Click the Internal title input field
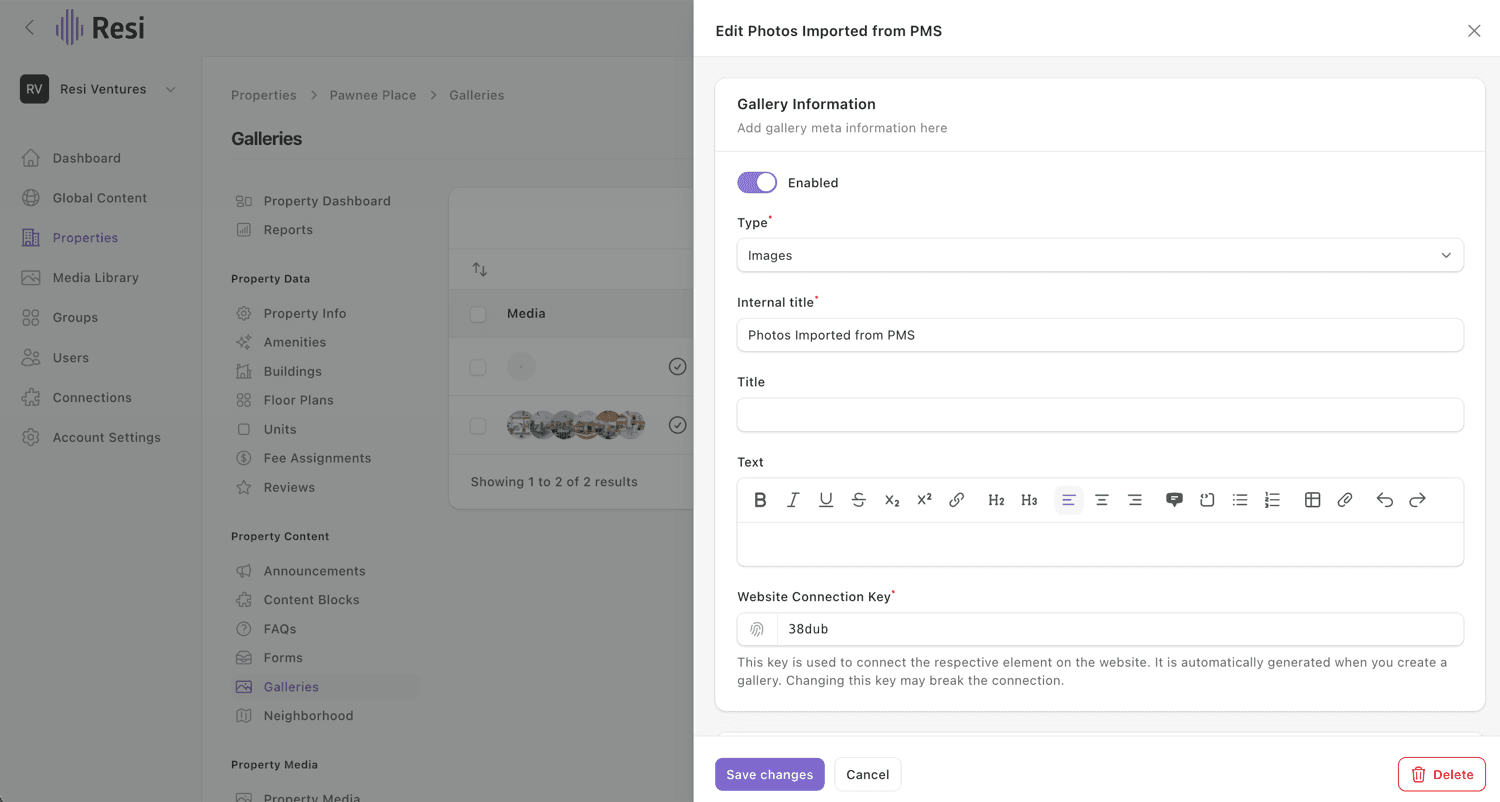1500x802 pixels. [x=1100, y=335]
